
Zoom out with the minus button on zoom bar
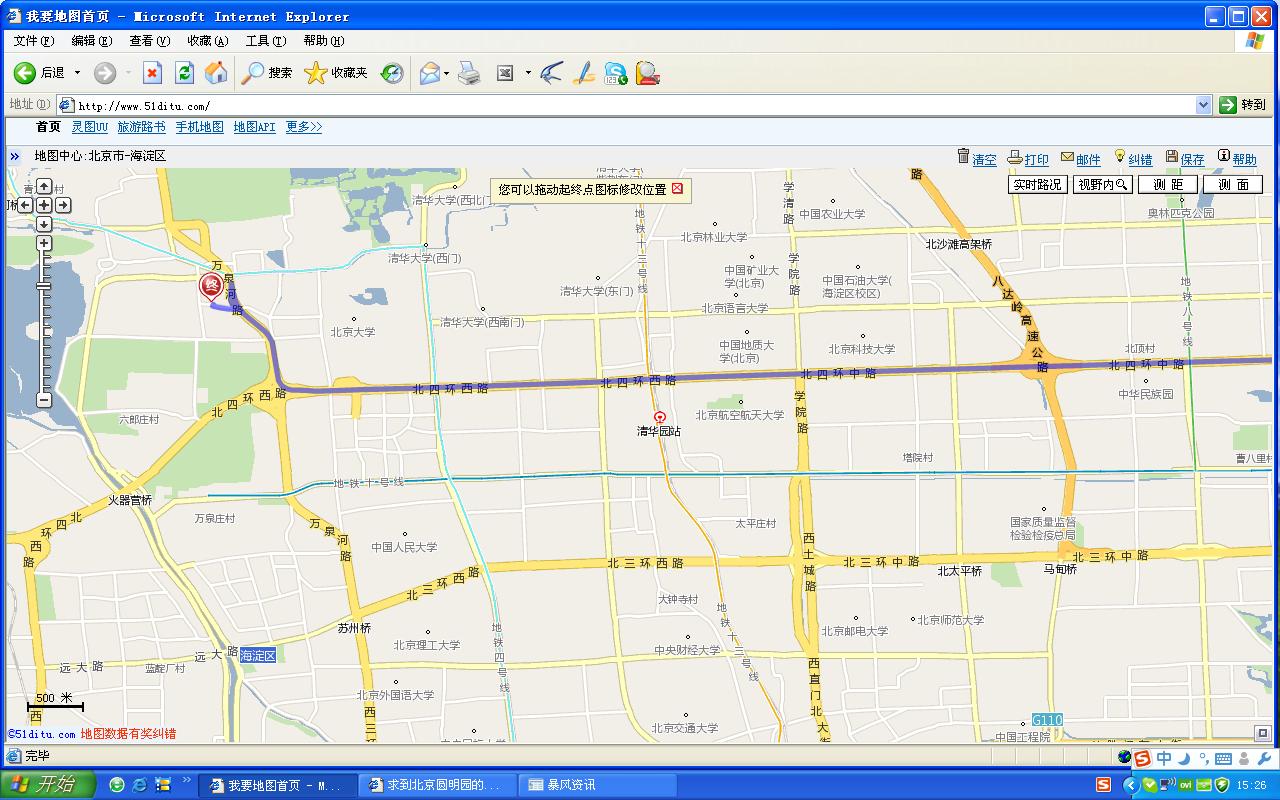point(44,400)
